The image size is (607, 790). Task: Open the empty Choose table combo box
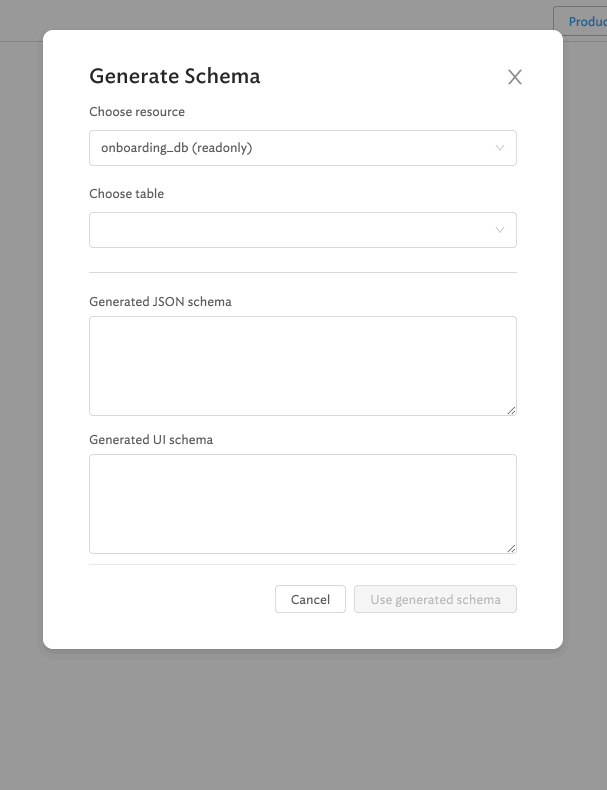pos(290,230)
